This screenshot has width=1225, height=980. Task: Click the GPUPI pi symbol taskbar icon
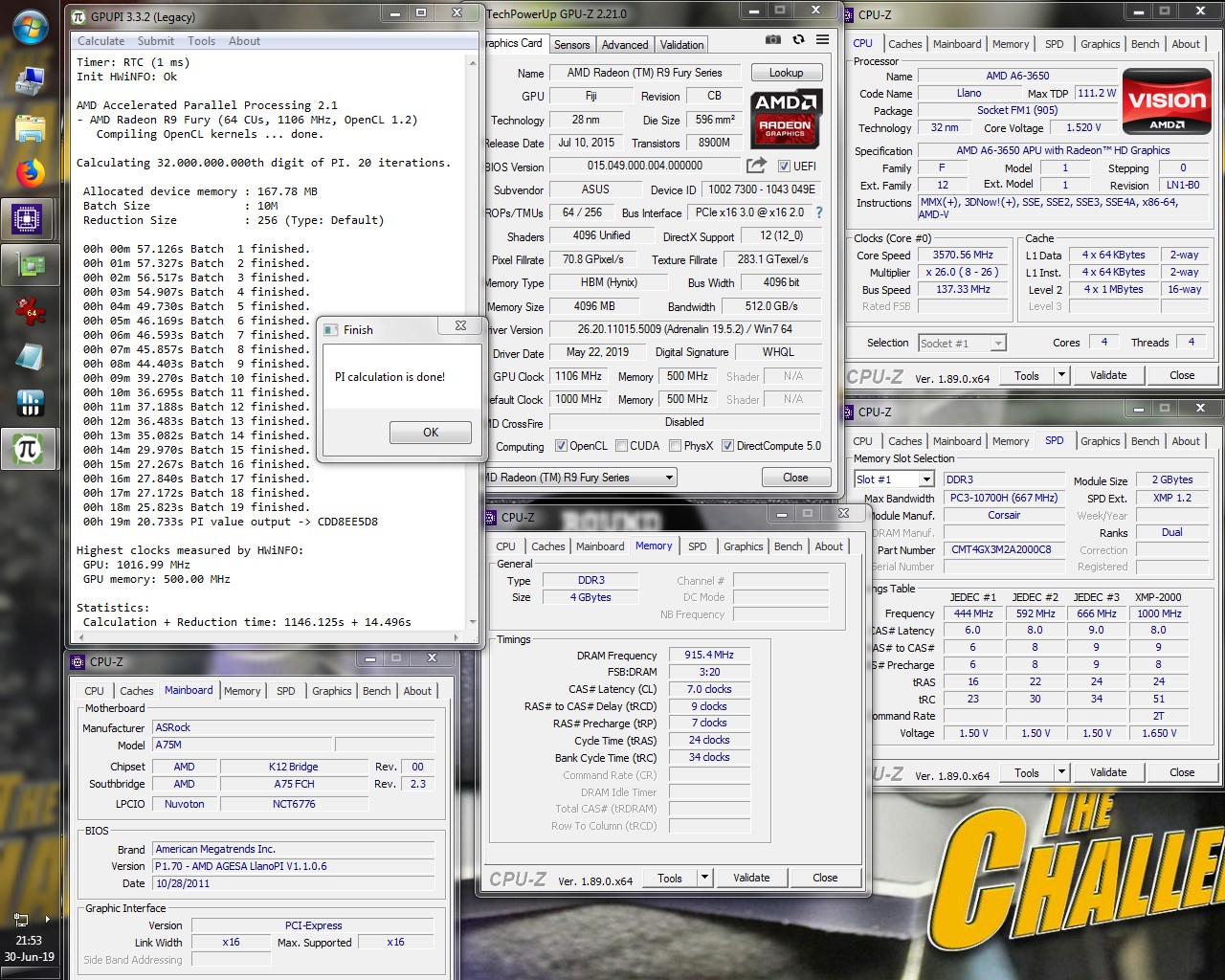[30, 449]
